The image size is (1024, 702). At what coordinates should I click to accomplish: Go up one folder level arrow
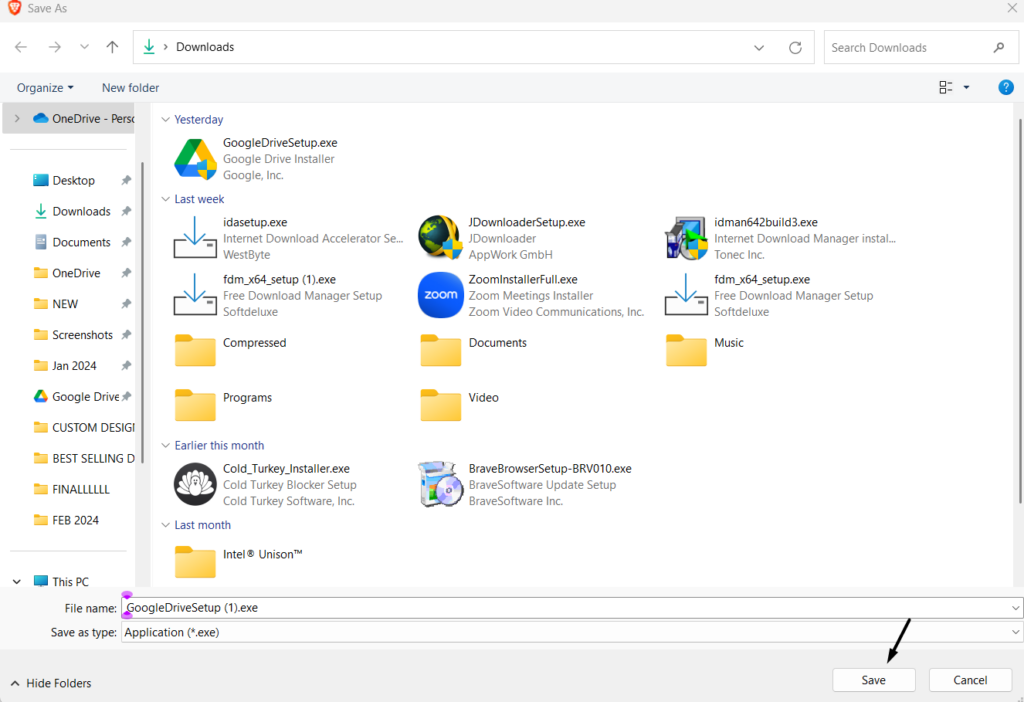(x=112, y=47)
